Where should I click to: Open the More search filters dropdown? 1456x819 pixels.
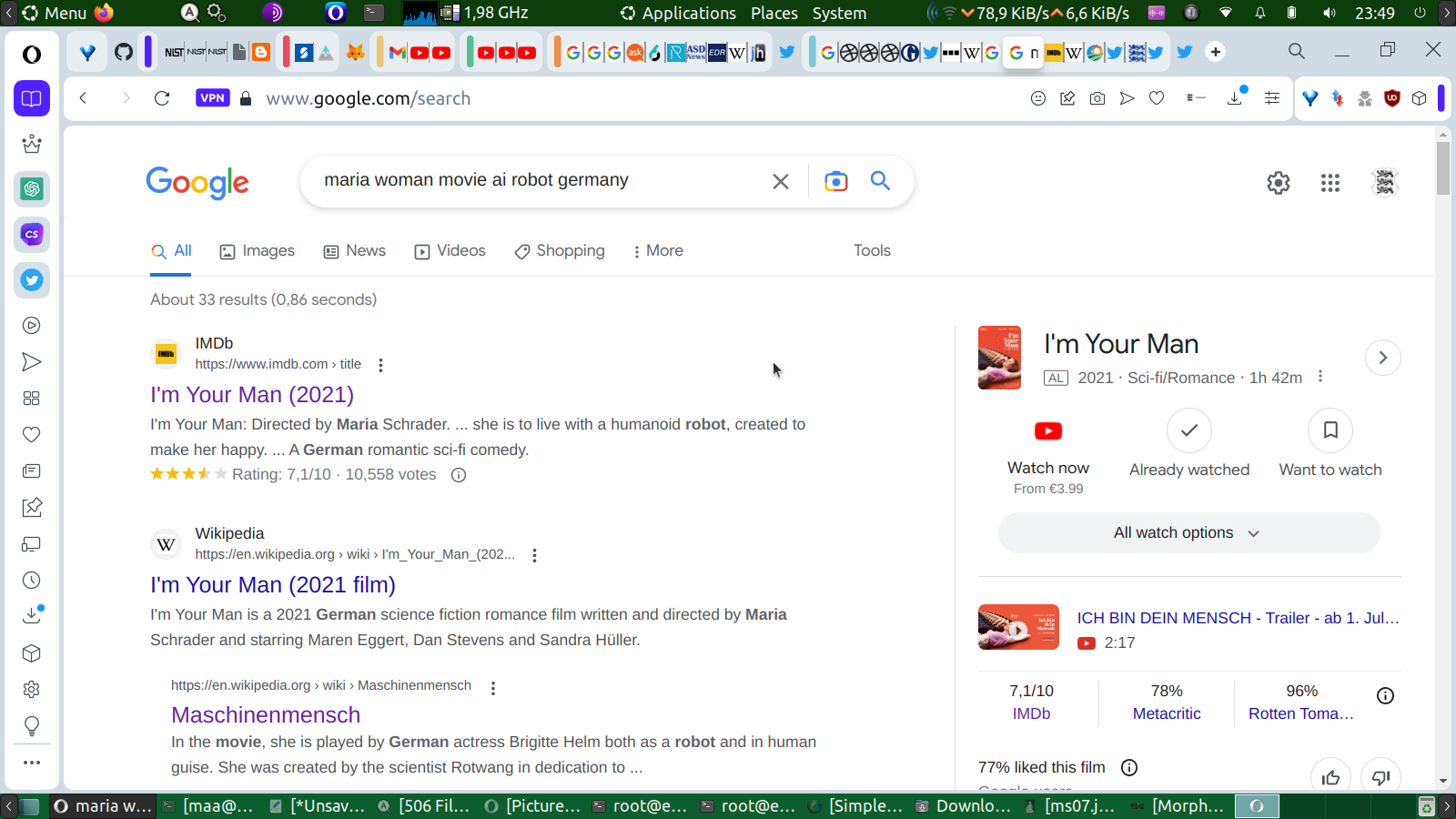coord(658,251)
